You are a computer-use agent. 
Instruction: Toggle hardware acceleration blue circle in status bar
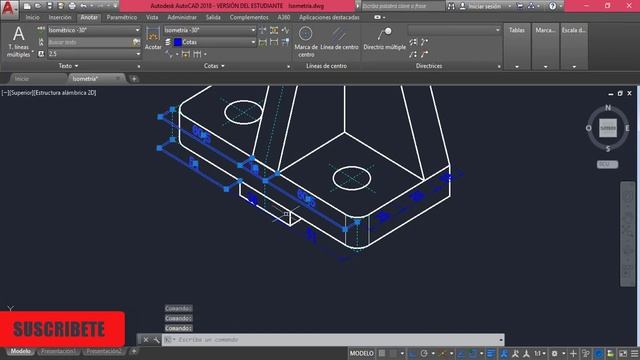tap(599, 353)
